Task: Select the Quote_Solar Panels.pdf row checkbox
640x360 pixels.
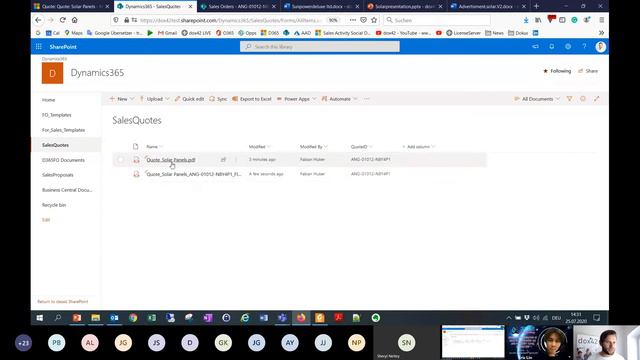Action: coord(120,160)
